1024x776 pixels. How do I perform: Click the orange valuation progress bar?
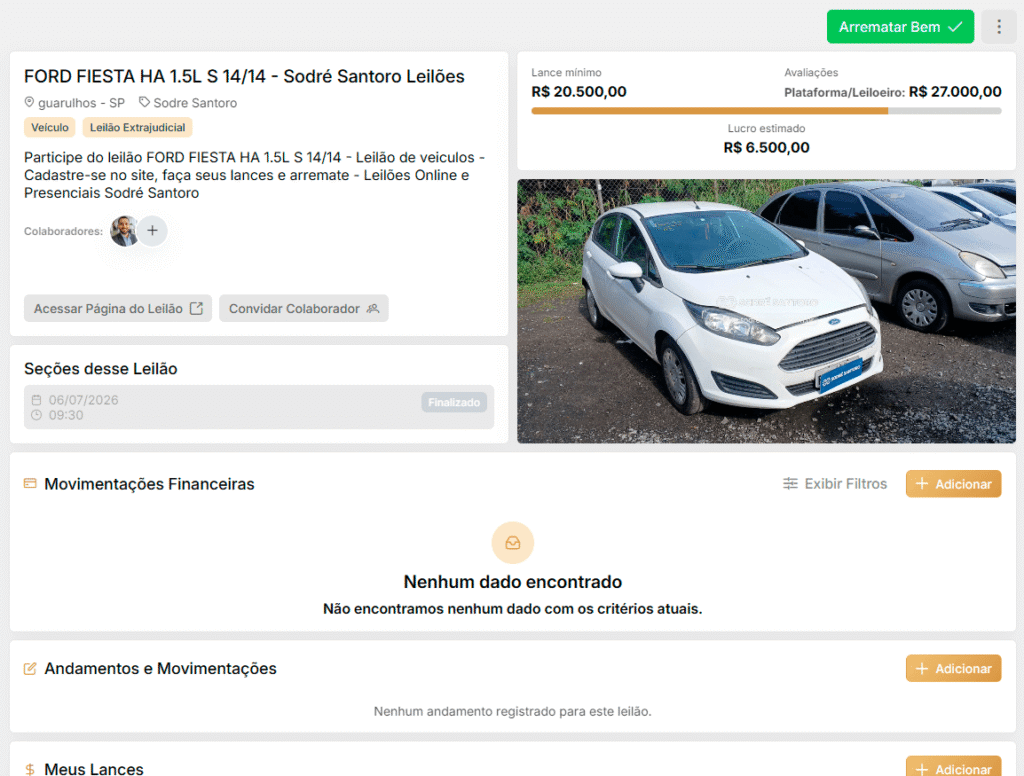point(766,111)
